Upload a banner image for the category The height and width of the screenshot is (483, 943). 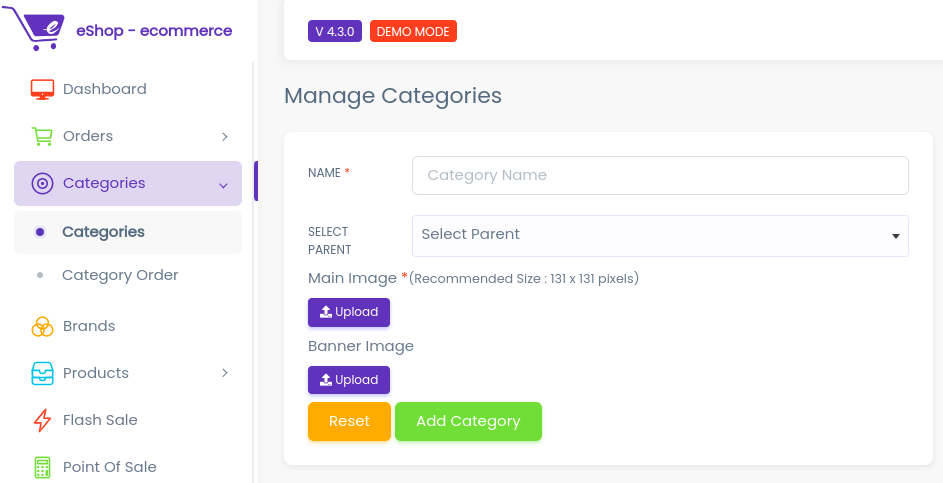point(348,380)
